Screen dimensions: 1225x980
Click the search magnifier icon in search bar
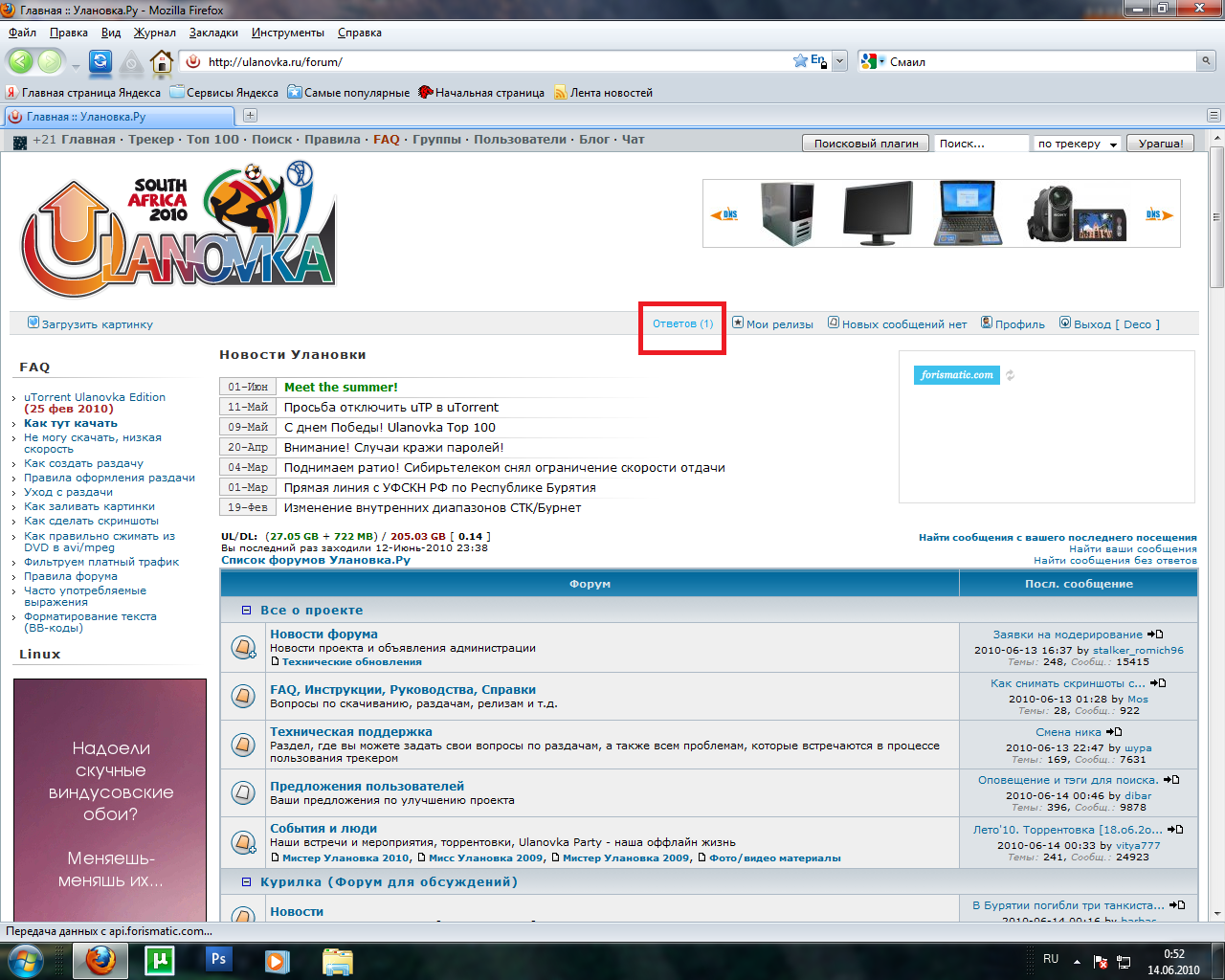1206,61
